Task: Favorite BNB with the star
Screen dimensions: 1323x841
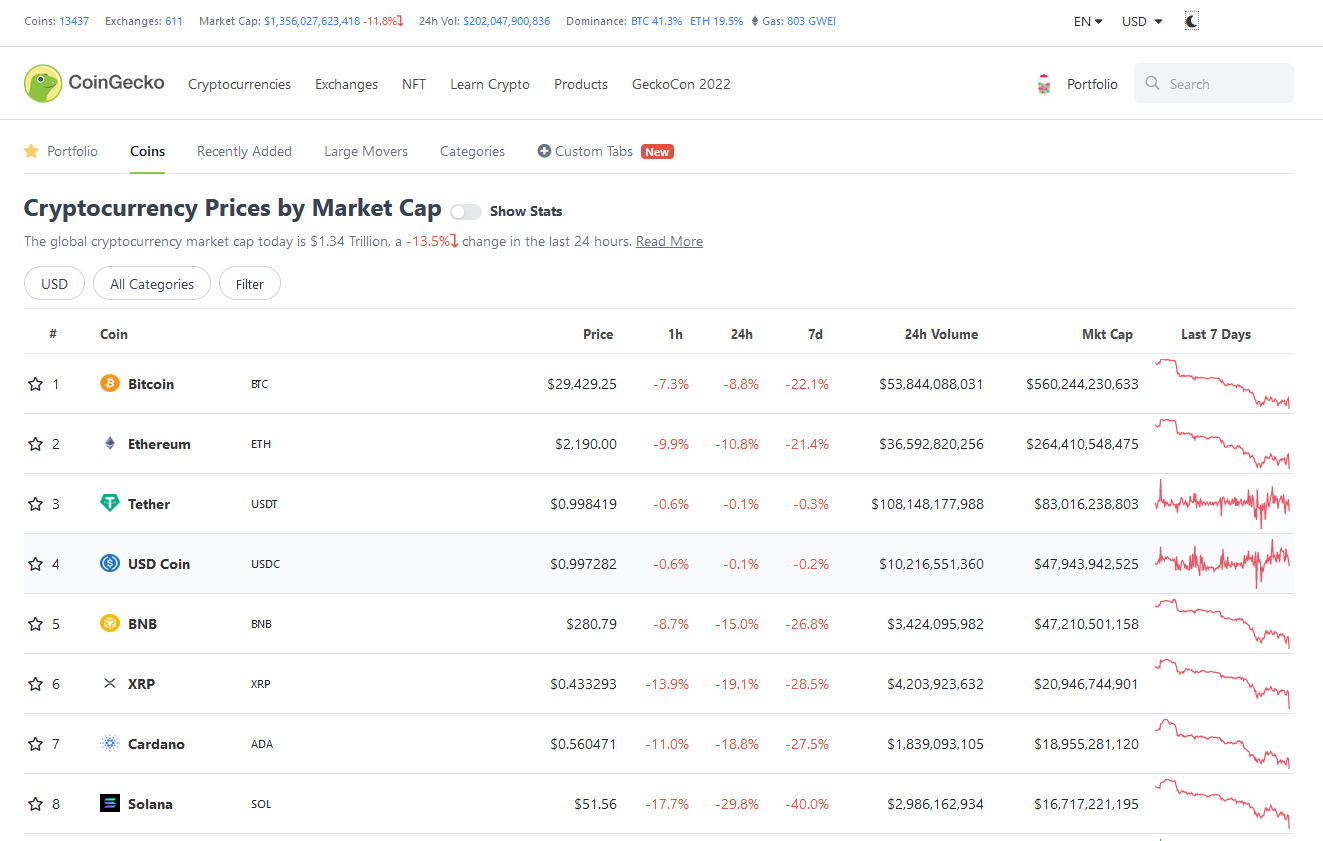Action: tap(36, 624)
